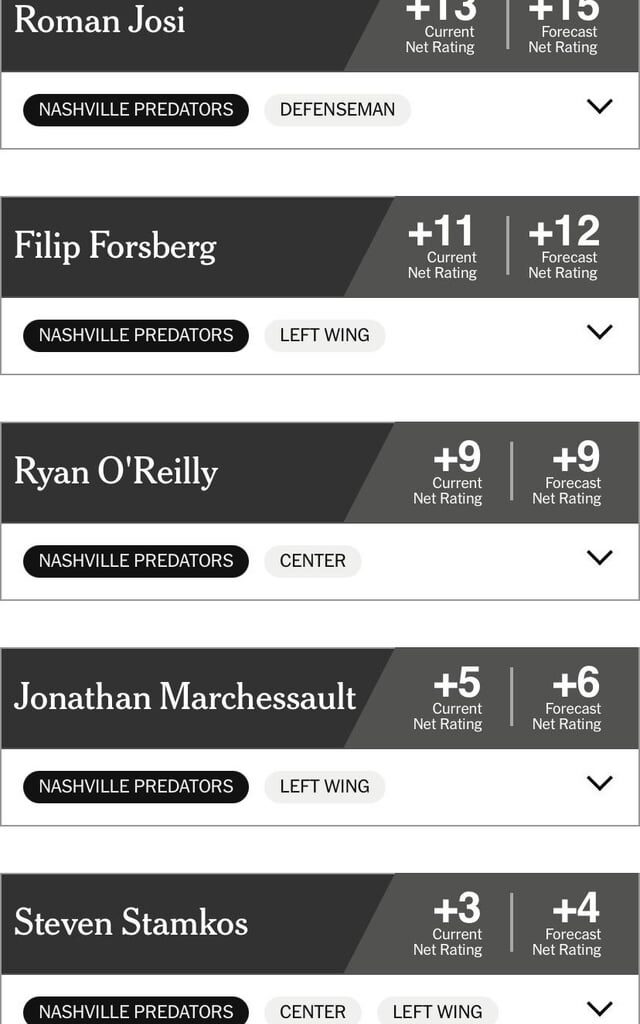Expand Roman Josi's player card details
The image size is (640, 1024).
[x=598, y=105]
